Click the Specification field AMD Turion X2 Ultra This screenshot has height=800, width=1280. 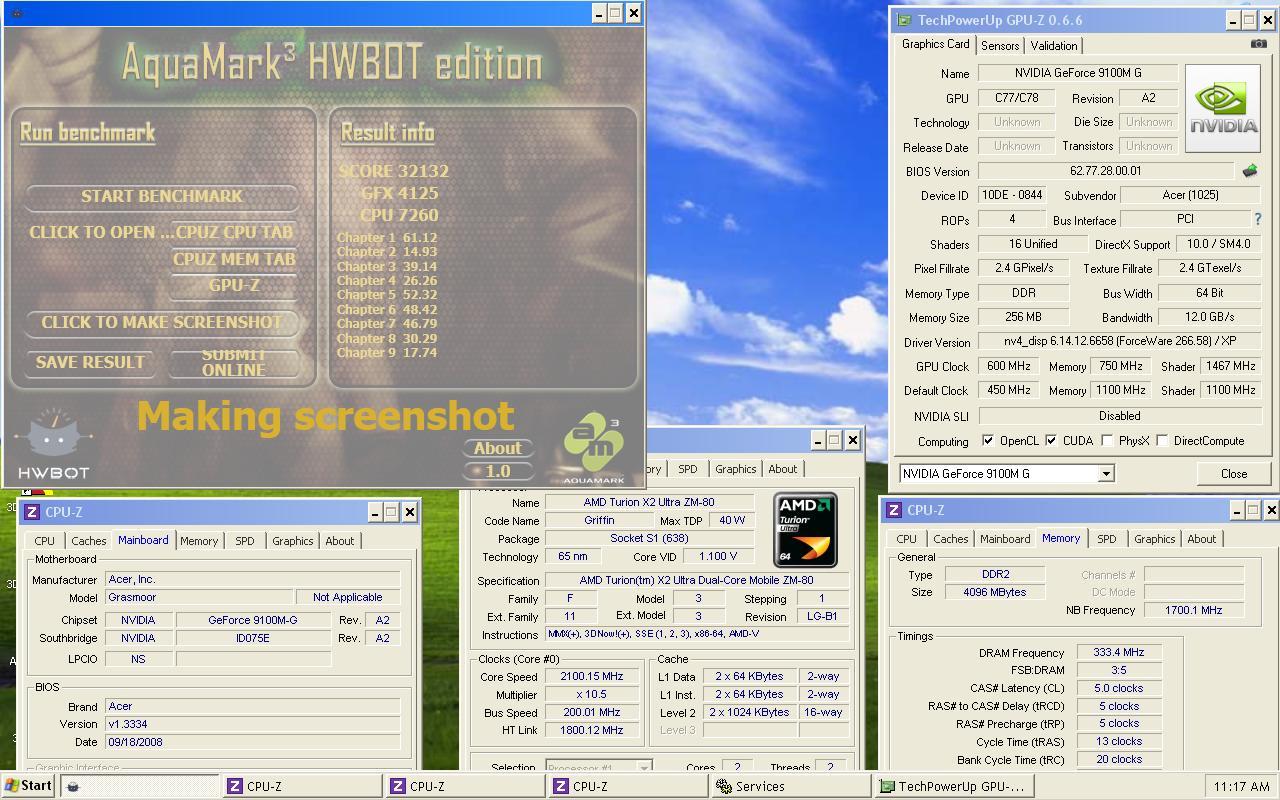(697, 581)
